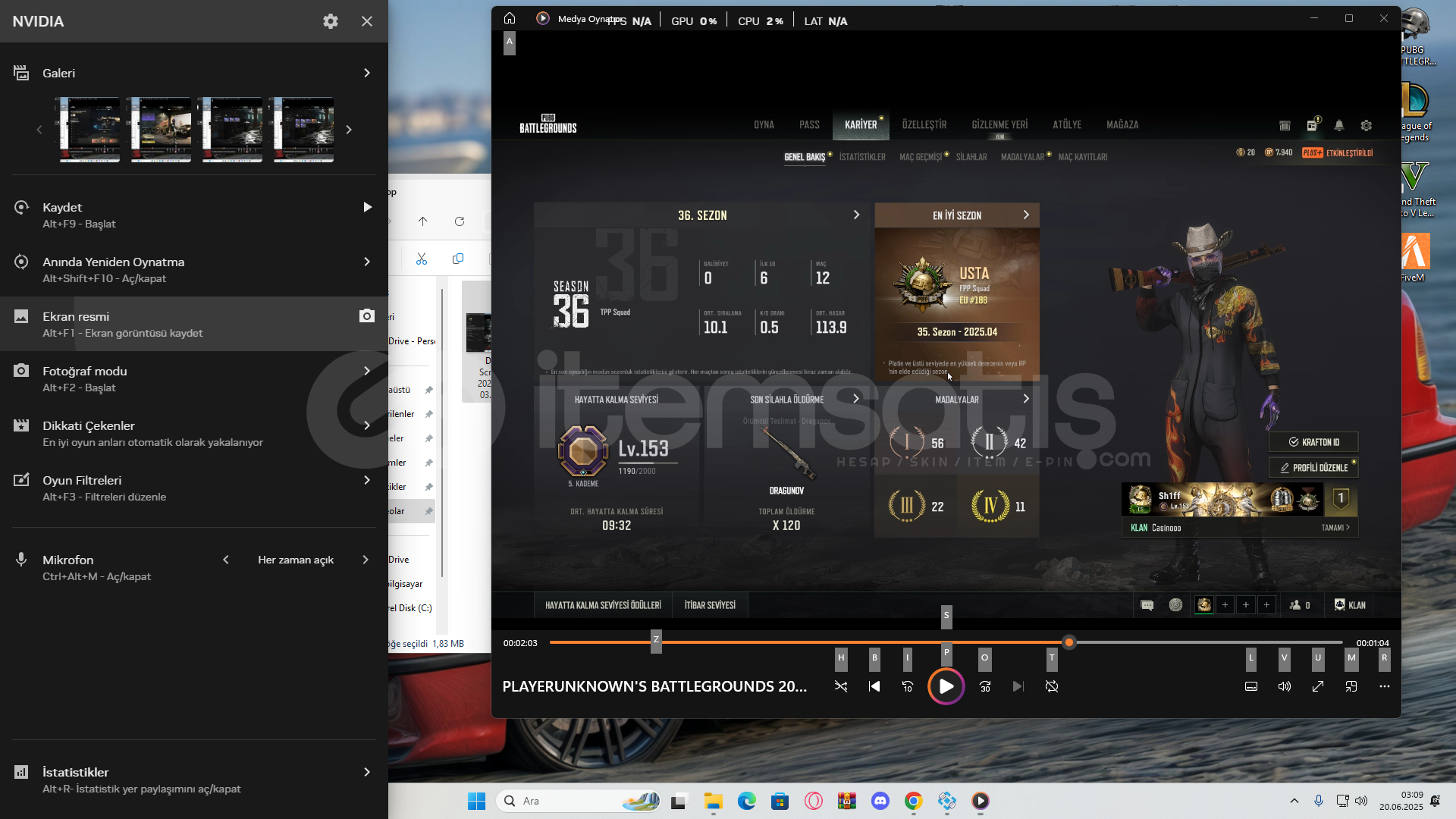
Task: Open Google Chrome from the taskbar
Action: pos(914,801)
